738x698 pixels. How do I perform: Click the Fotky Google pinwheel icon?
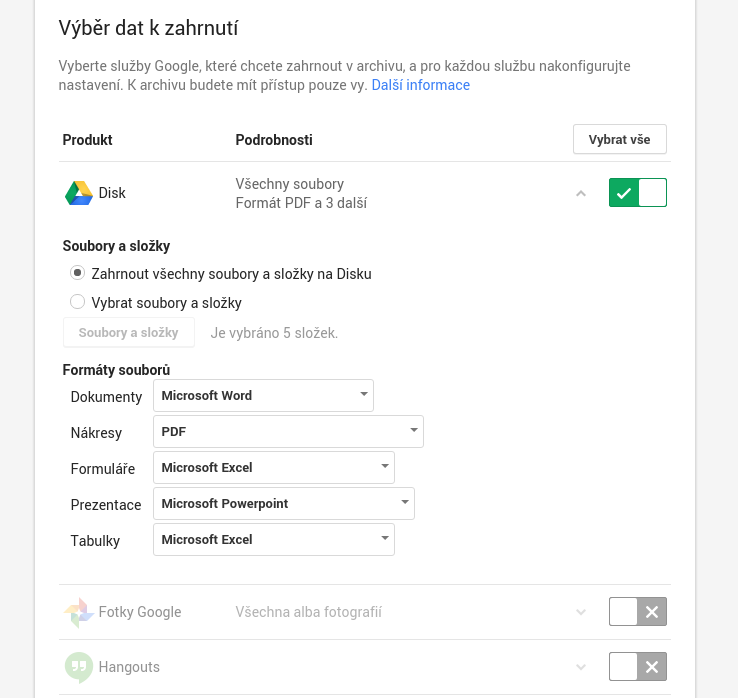click(79, 612)
